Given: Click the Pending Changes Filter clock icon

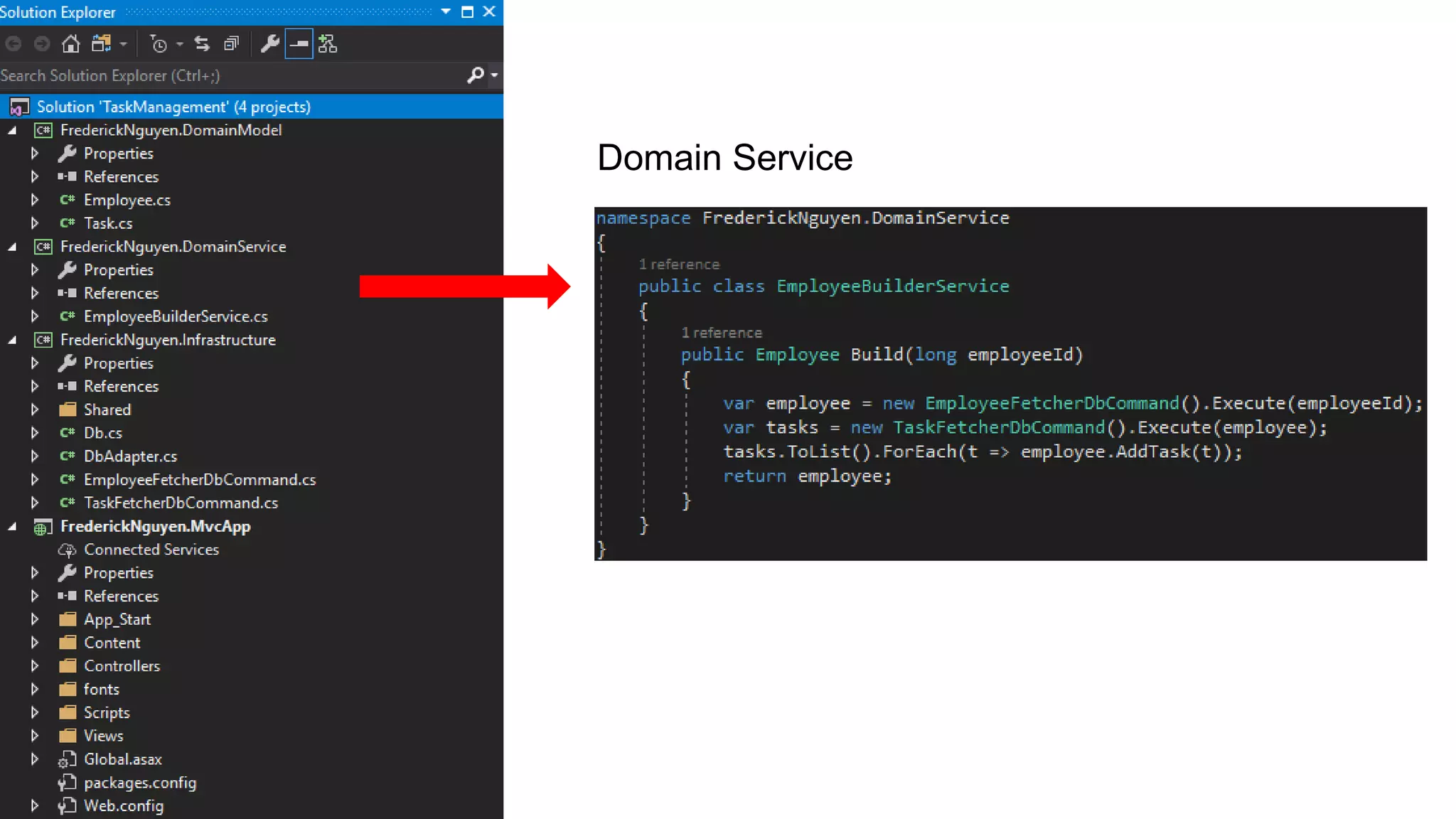Looking at the screenshot, I should coord(159,44).
